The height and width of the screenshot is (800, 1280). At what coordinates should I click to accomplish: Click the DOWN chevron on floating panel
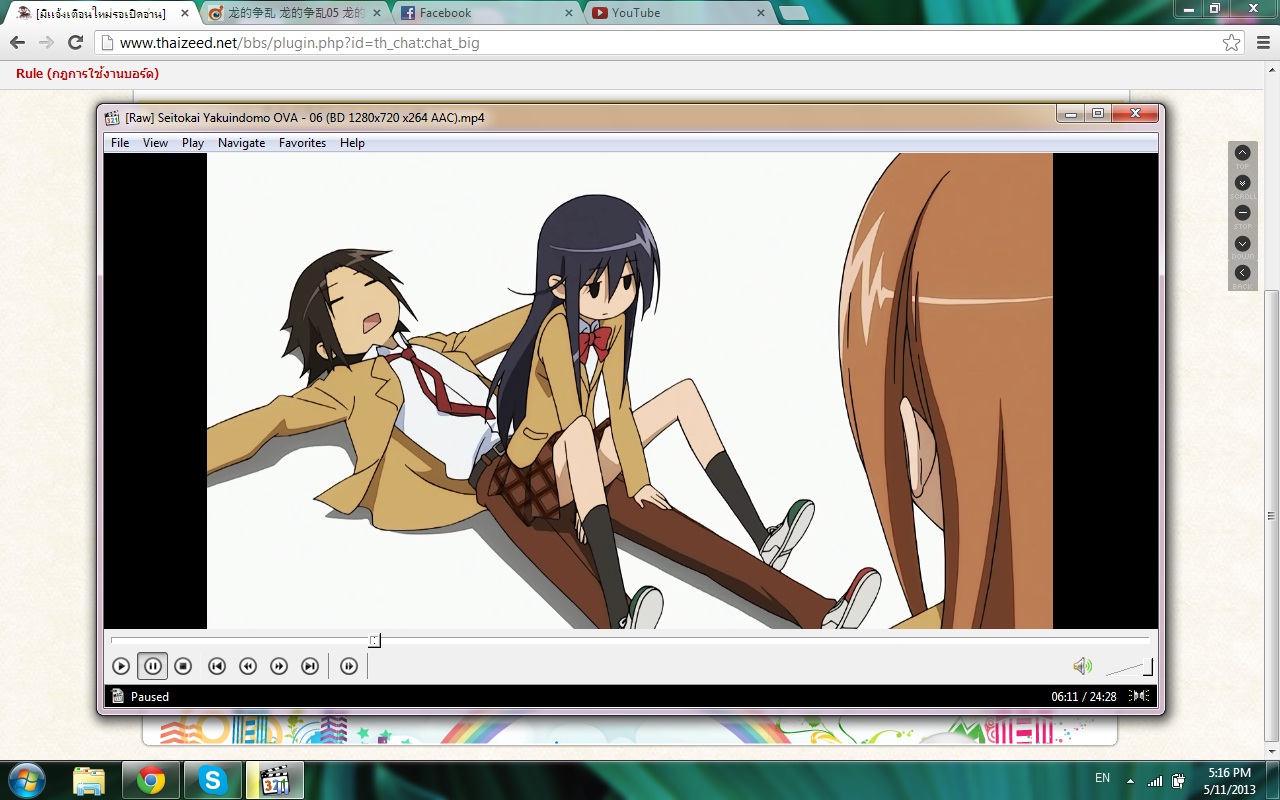tap(1242, 243)
